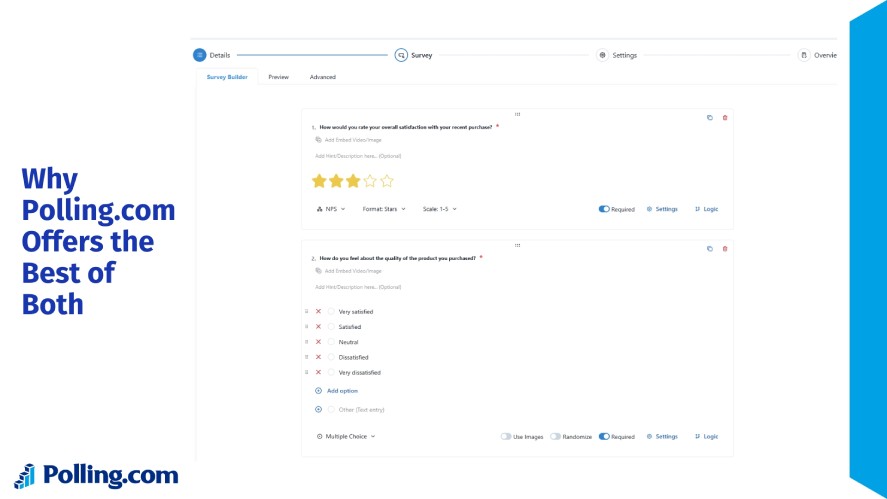Click the 'Other (Text entry)' option text

point(361,410)
